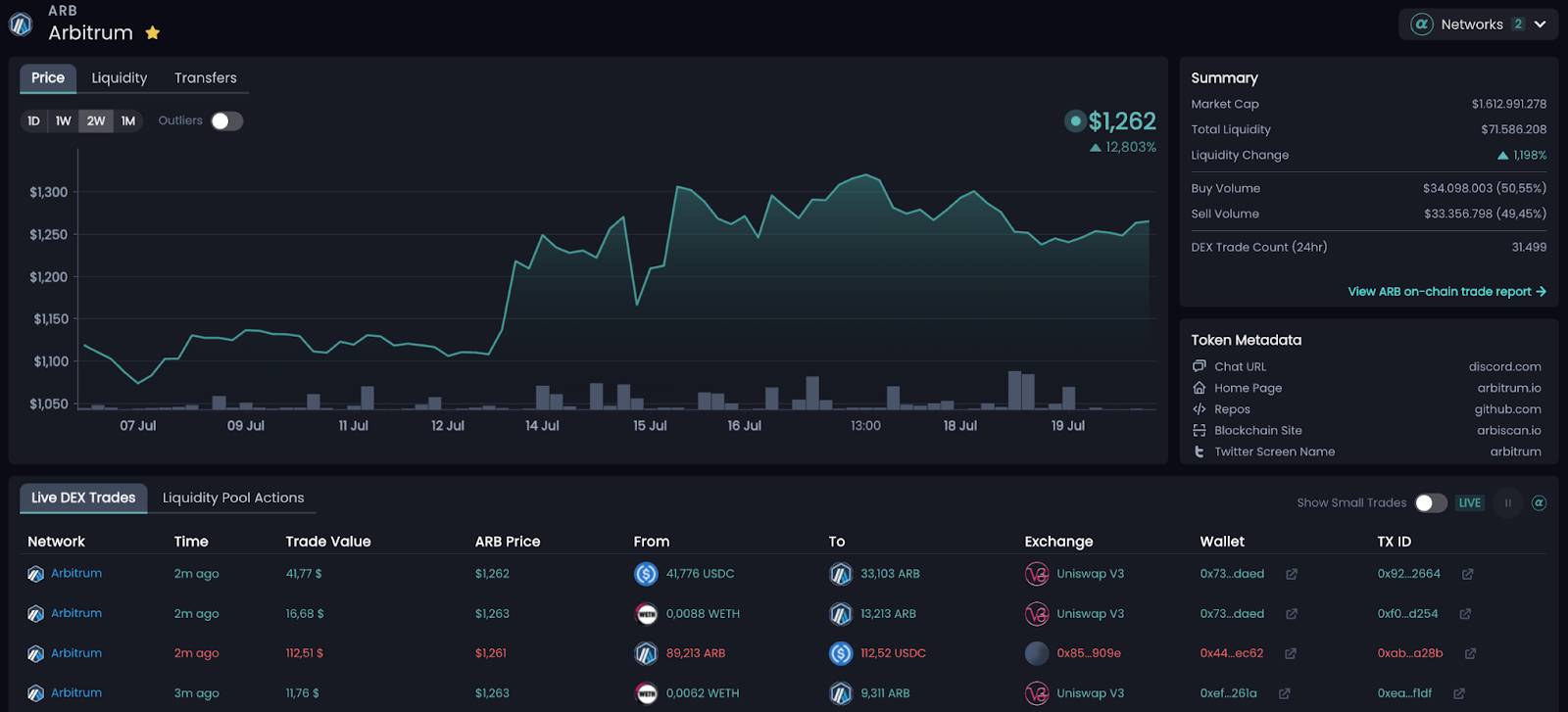Select the Live DEX Trades tab
The width and height of the screenshot is (1568, 712).
[83, 498]
